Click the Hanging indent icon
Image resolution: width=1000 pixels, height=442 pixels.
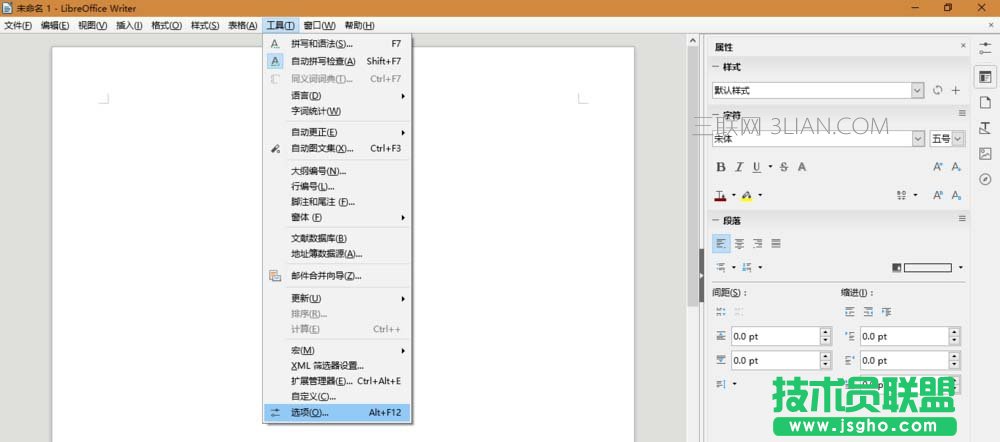click(x=886, y=312)
